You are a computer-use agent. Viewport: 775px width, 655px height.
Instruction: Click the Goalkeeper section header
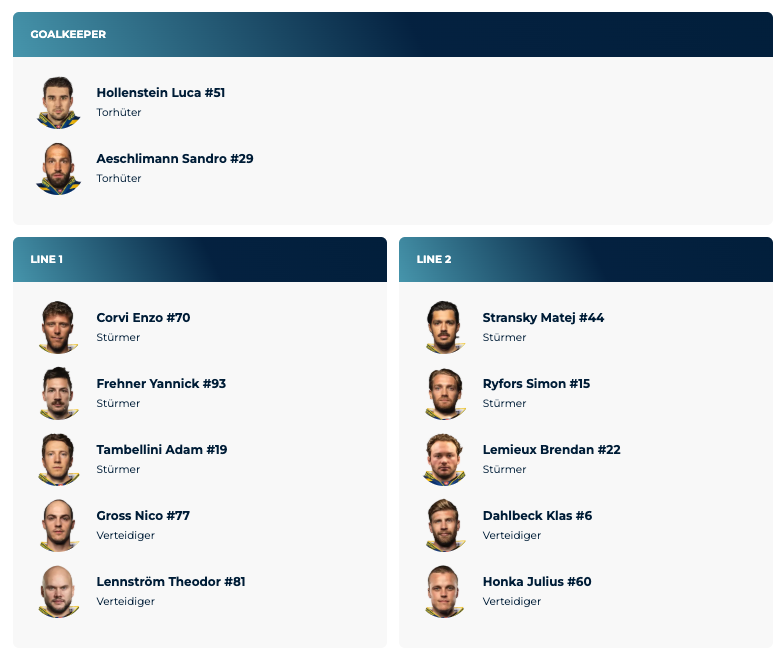click(x=392, y=35)
